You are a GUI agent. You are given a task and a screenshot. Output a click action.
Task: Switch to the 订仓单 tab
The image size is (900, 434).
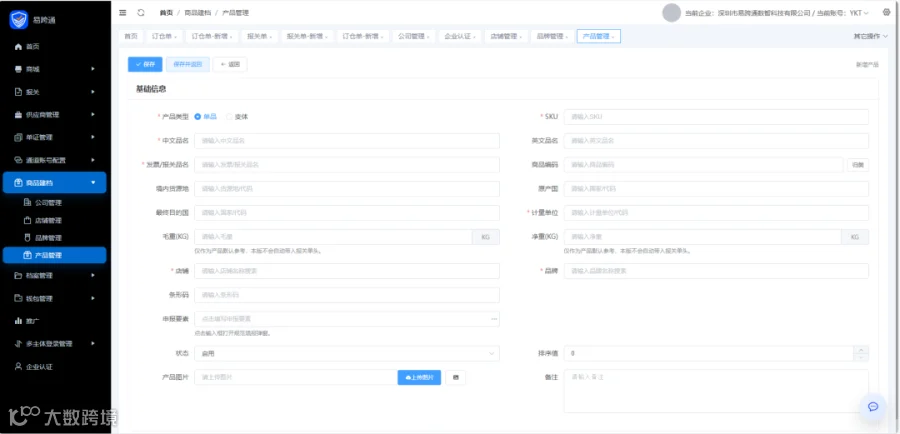tap(164, 36)
